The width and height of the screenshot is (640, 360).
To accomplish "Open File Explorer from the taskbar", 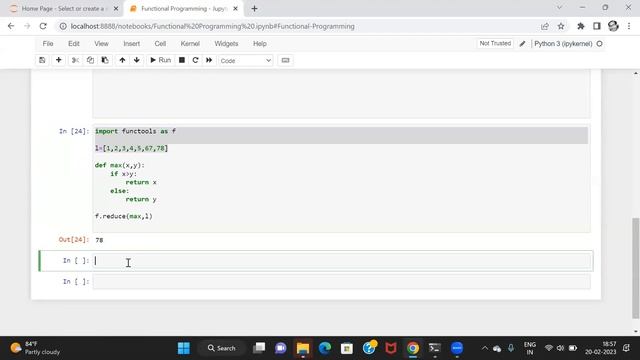I will point(303,348).
